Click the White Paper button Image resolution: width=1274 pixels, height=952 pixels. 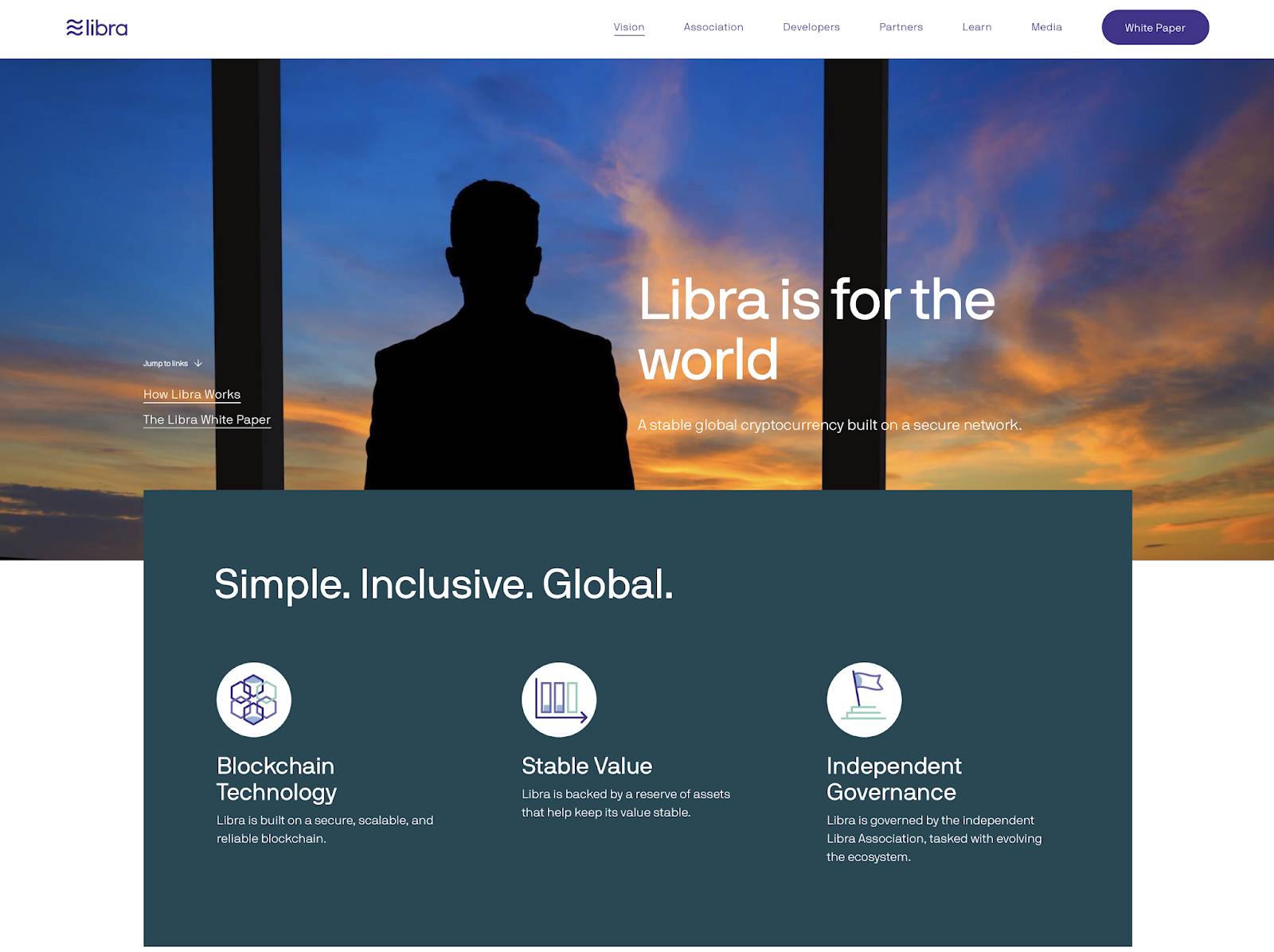[x=1155, y=27]
